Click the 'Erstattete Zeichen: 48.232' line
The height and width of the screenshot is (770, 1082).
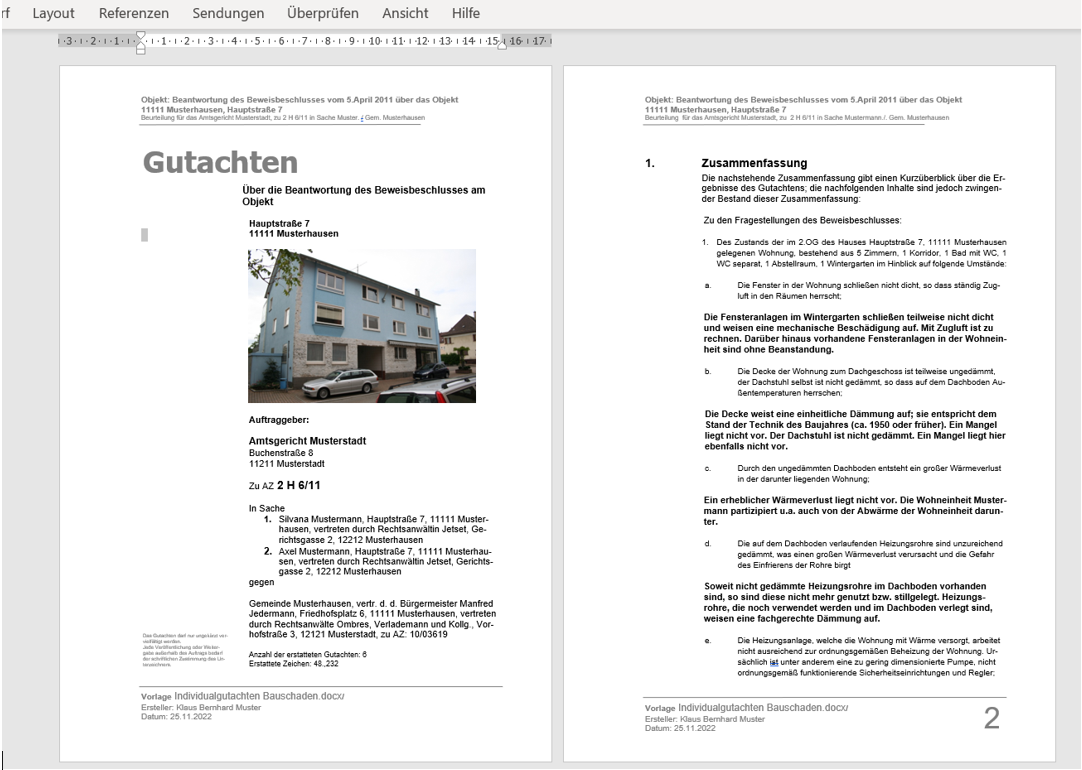click(x=293, y=664)
